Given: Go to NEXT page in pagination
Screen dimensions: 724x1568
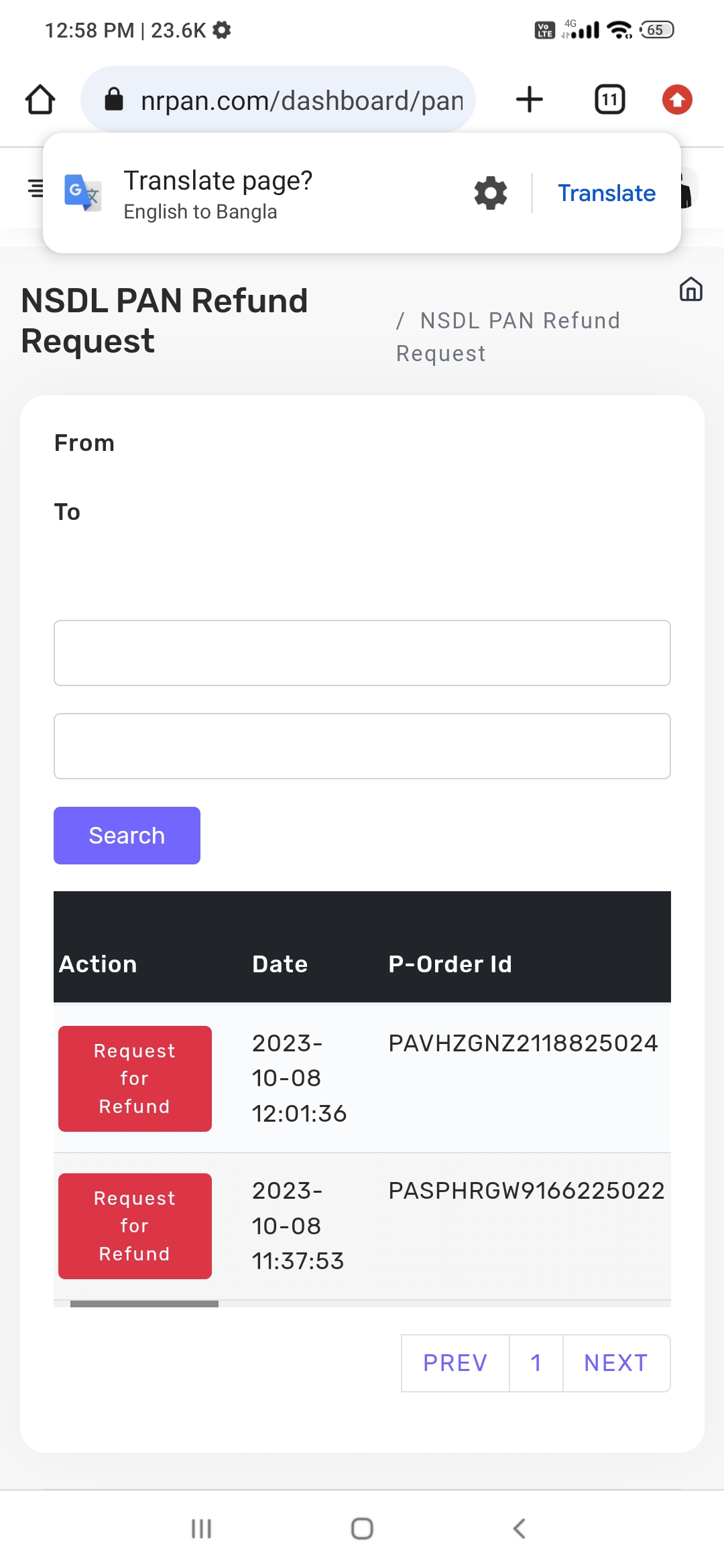Looking at the screenshot, I should (x=616, y=1363).
